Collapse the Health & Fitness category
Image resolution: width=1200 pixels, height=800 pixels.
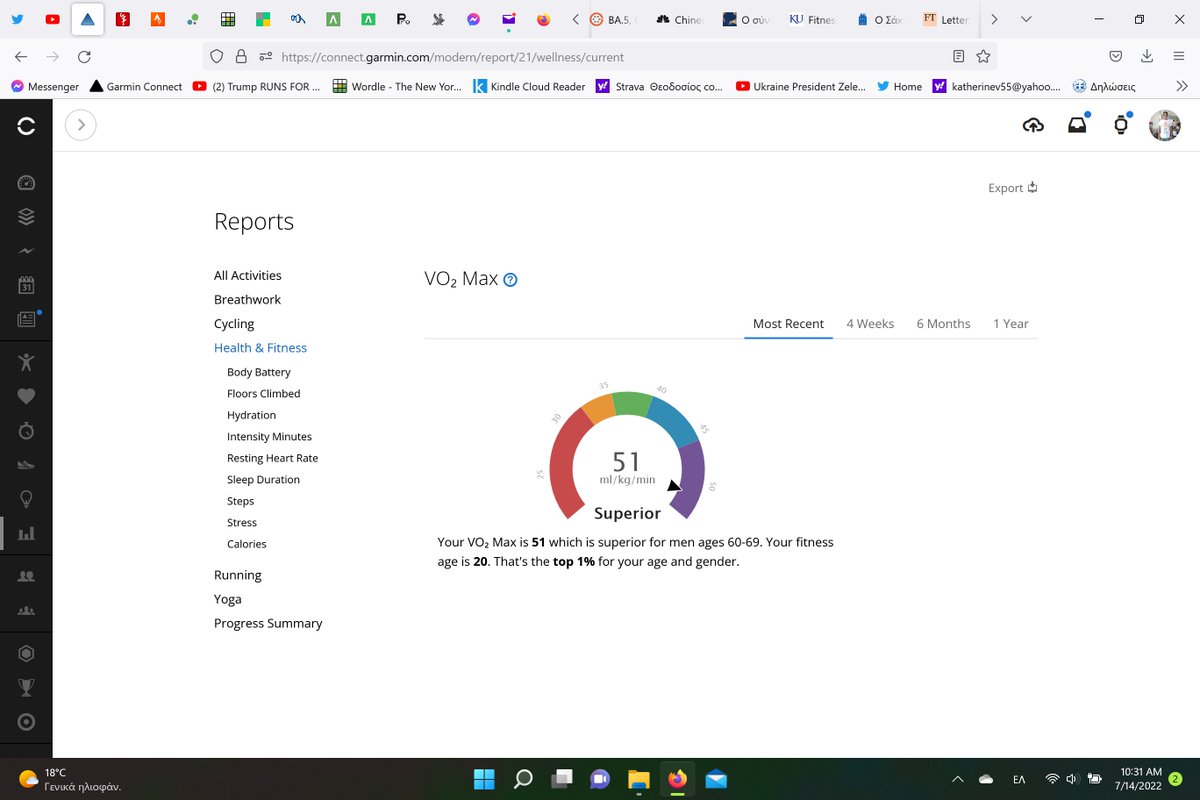pos(260,348)
